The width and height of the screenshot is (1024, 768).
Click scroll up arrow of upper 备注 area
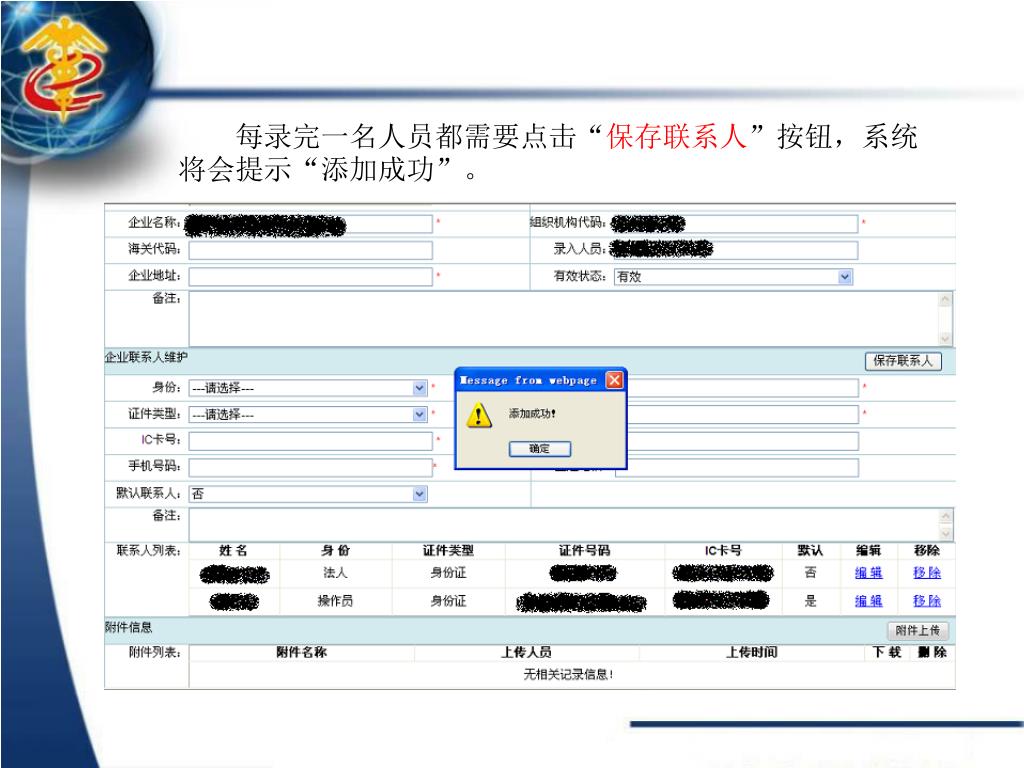pyautogui.click(x=945, y=300)
